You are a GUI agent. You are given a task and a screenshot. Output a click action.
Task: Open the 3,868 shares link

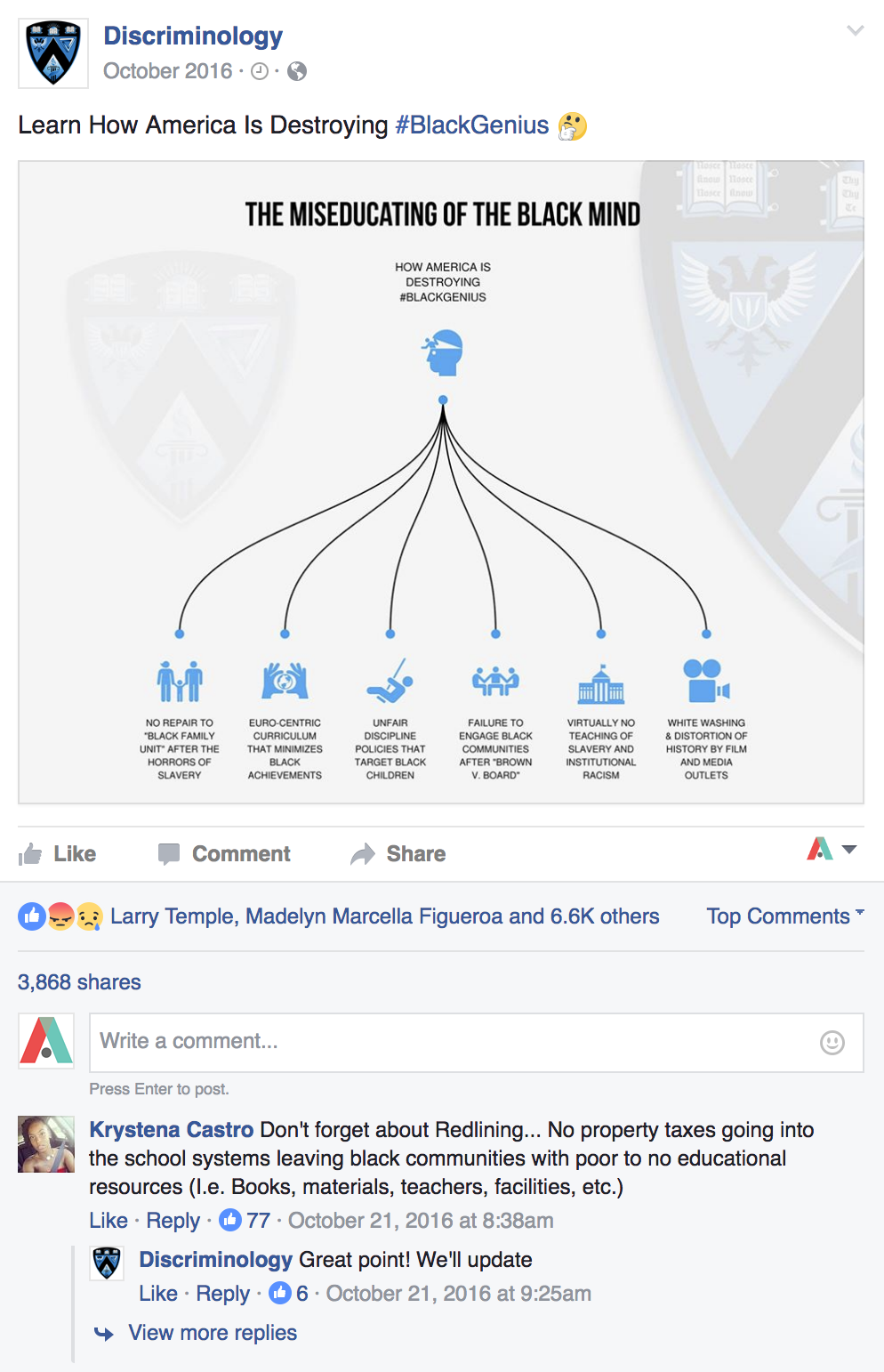coord(79,982)
